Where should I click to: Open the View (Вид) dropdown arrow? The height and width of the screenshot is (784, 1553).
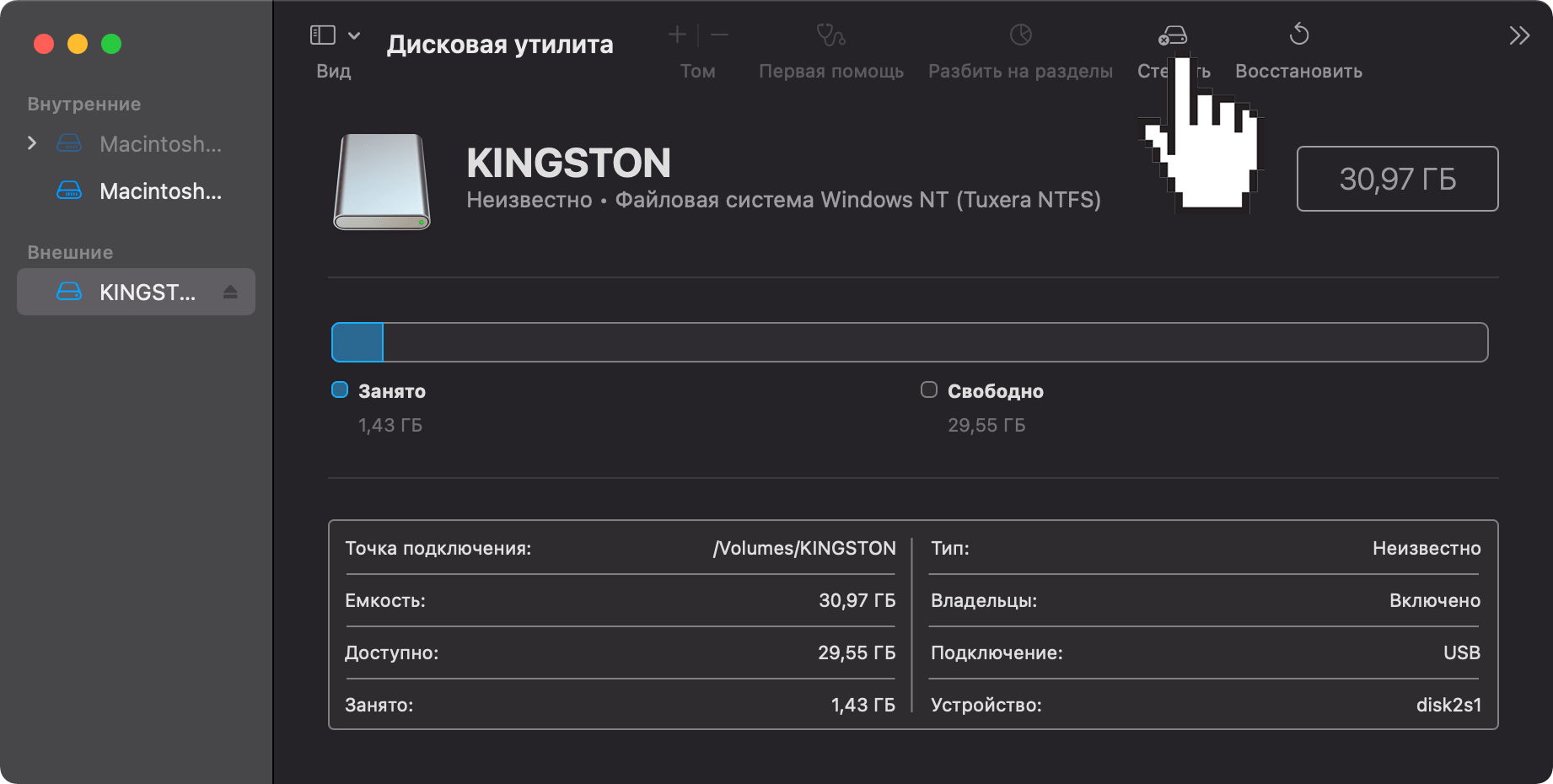pyautogui.click(x=354, y=35)
